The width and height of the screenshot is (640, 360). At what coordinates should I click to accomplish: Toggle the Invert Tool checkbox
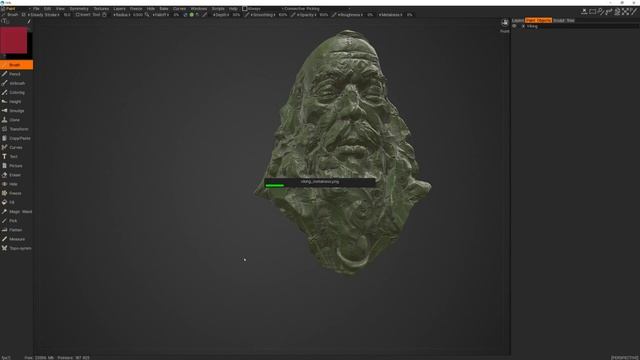(78, 15)
